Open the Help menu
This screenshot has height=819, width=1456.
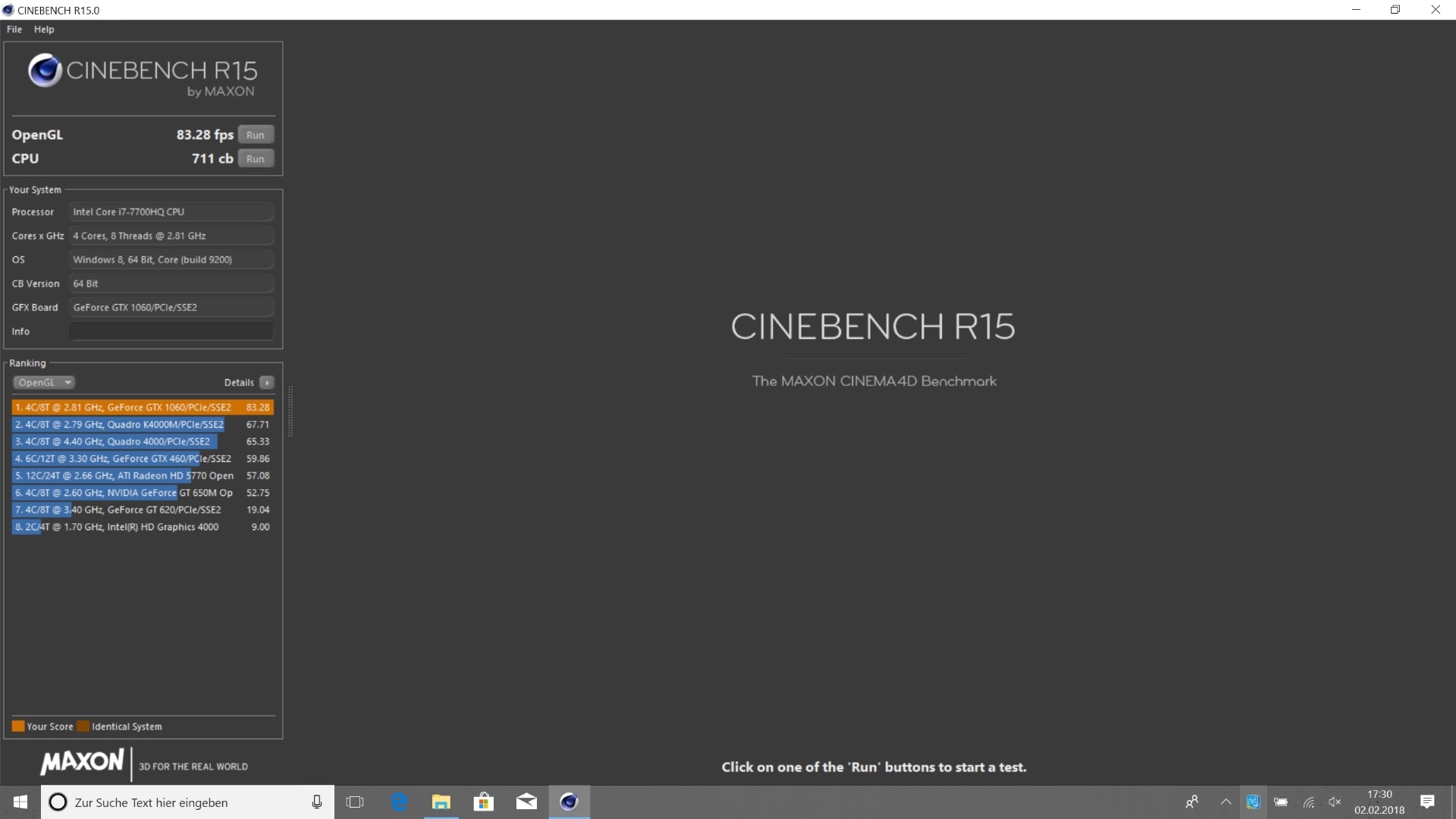coord(44,29)
